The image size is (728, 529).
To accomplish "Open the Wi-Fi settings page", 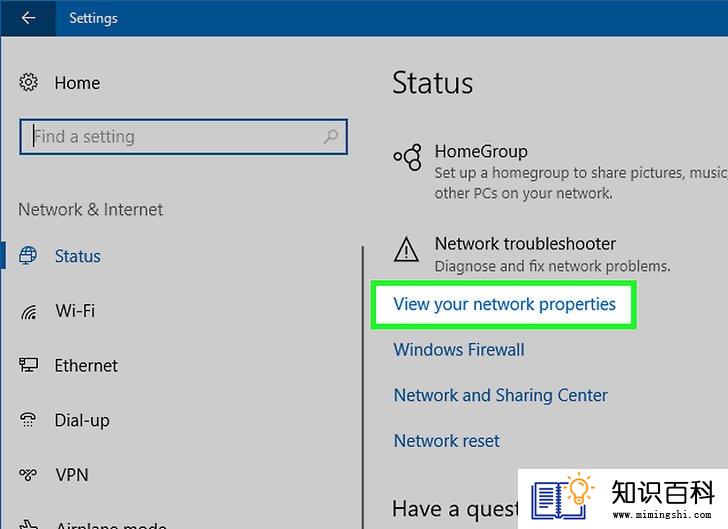I will tap(75, 311).
